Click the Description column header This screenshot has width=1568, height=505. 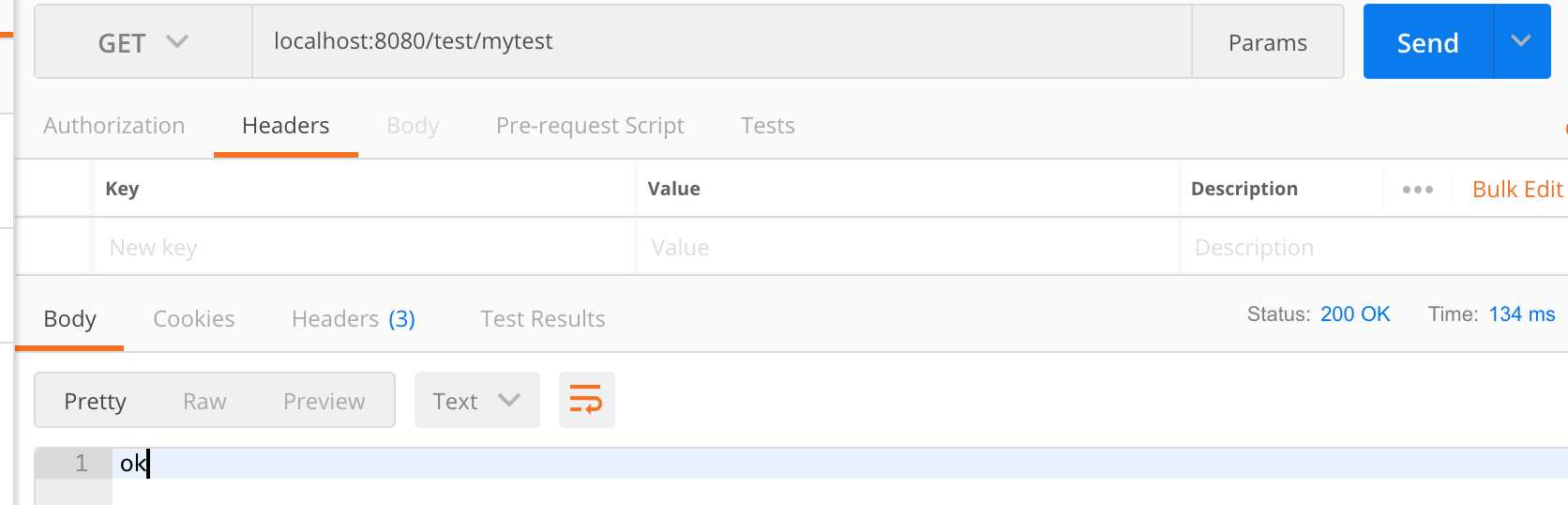click(x=1244, y=189)
